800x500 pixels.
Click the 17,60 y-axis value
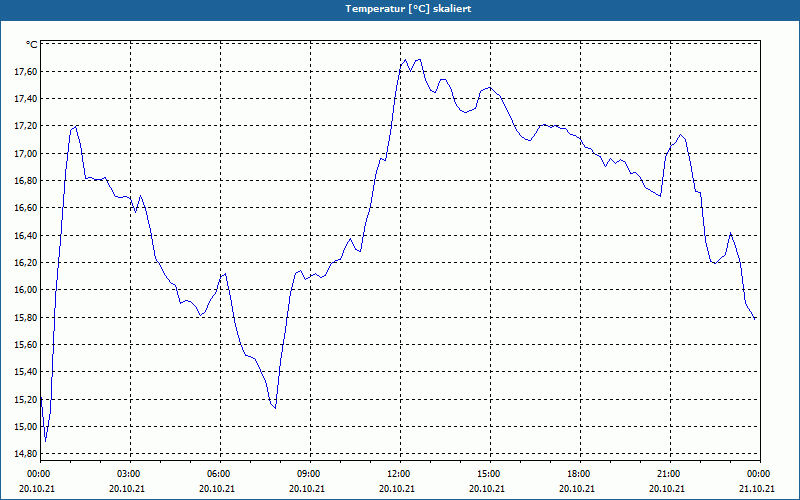point(26,72)
